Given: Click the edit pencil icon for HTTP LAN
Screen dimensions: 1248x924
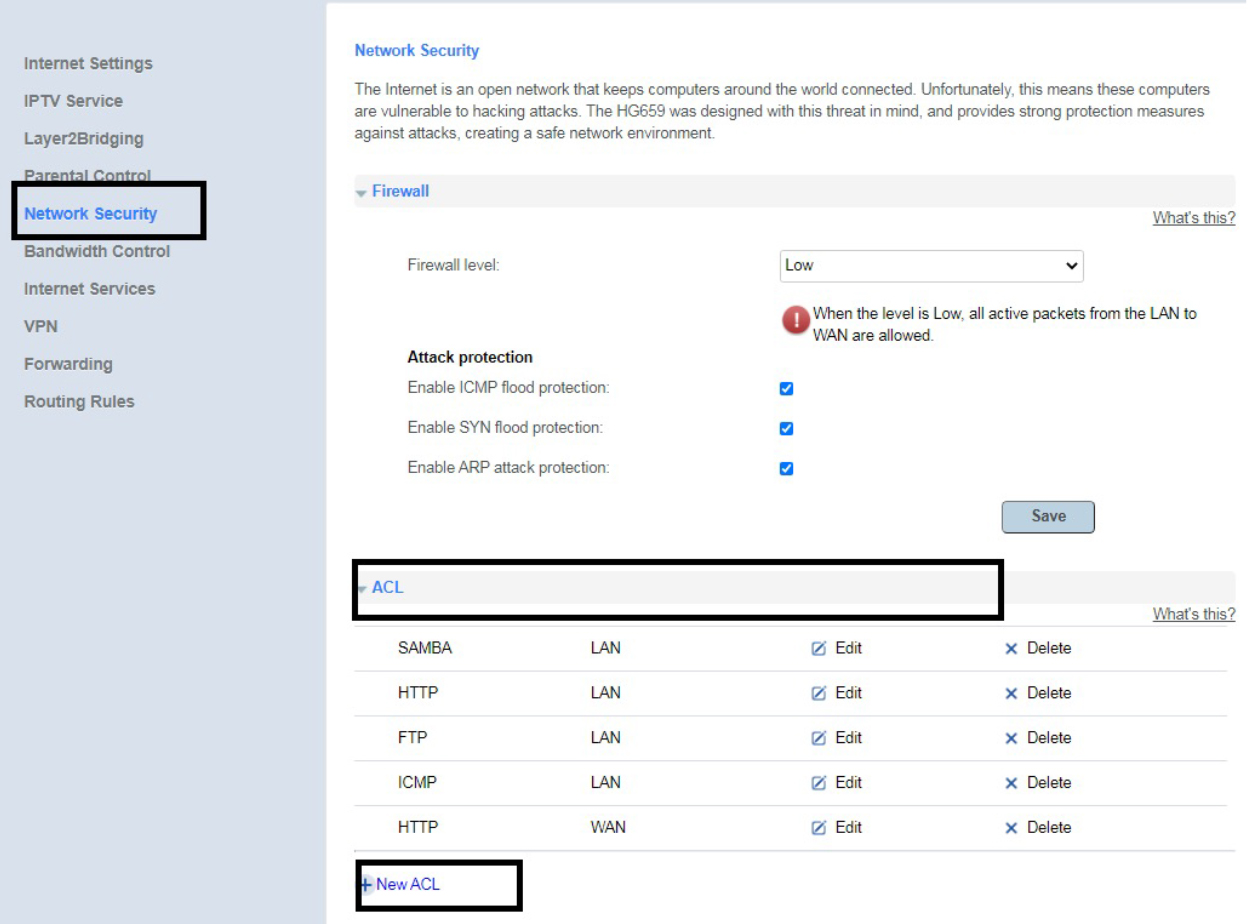Looking at the screenshot, I should (x=819, y=694).
